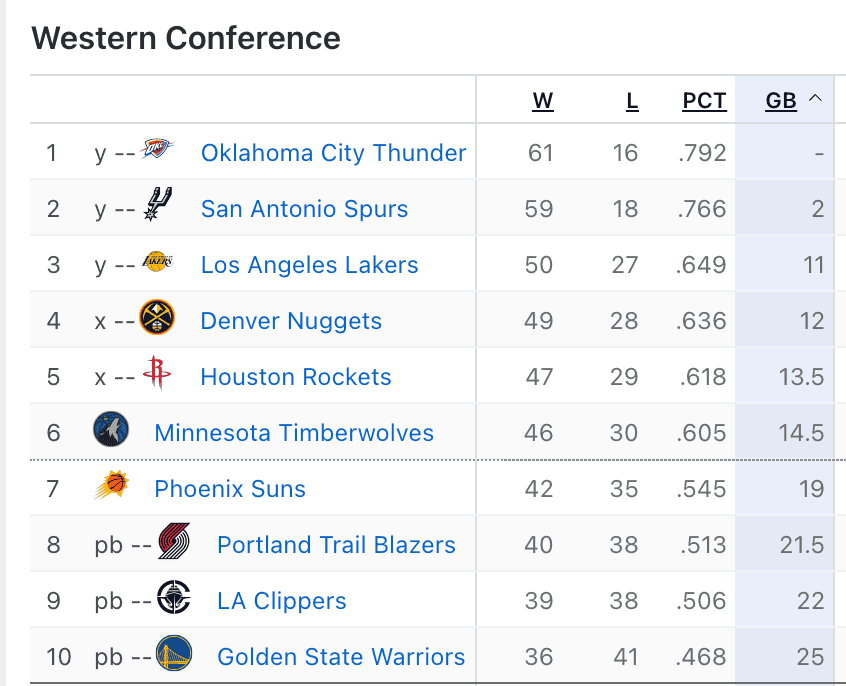Viewport: 846px width, 686px height.
Task: Select the Phoenix Suns team link
Action: (230, 489)
